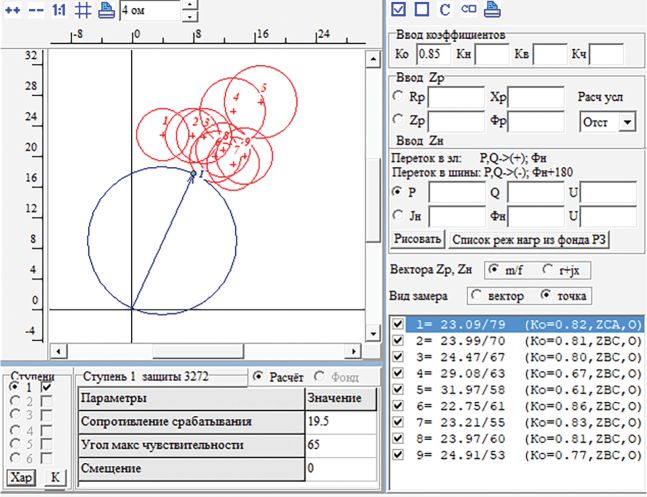This screenshot has width=647, height=497.
Task: Click the Xp input field
Action: coord(536,98)
